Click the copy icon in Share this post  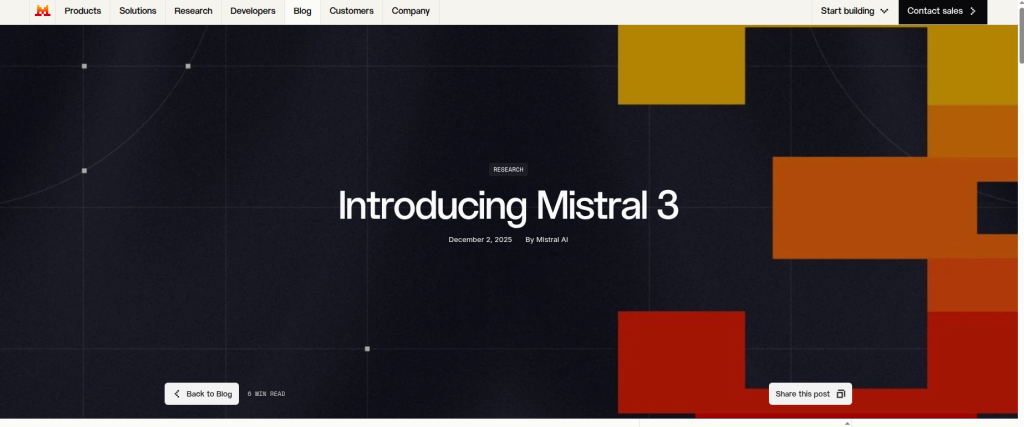click(x=841, y=394)
